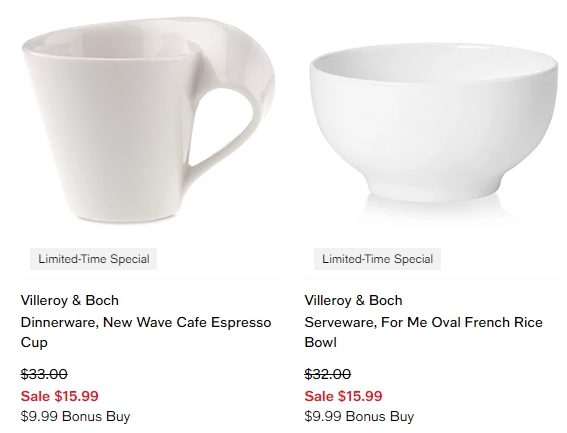Viewport: 567px width, 433px height.
Task: Open Dinnerware, New Wave Cafe Espresso Cup title
Action: point(146,332)
